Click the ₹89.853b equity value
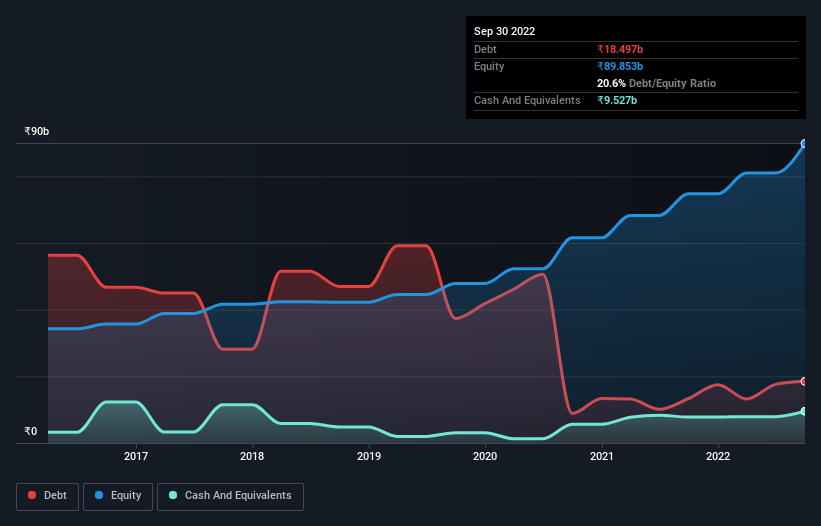Image resolution: width=821 pixels, height=526 pixels. [x=620, y=66]
